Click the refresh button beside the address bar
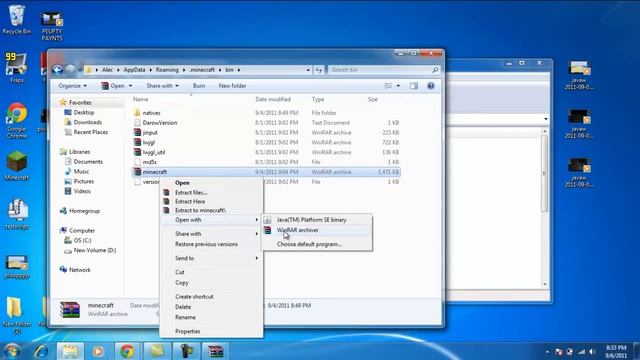This screenshot has height=360, width=640. pyautogui.click(x=319, y=70)
